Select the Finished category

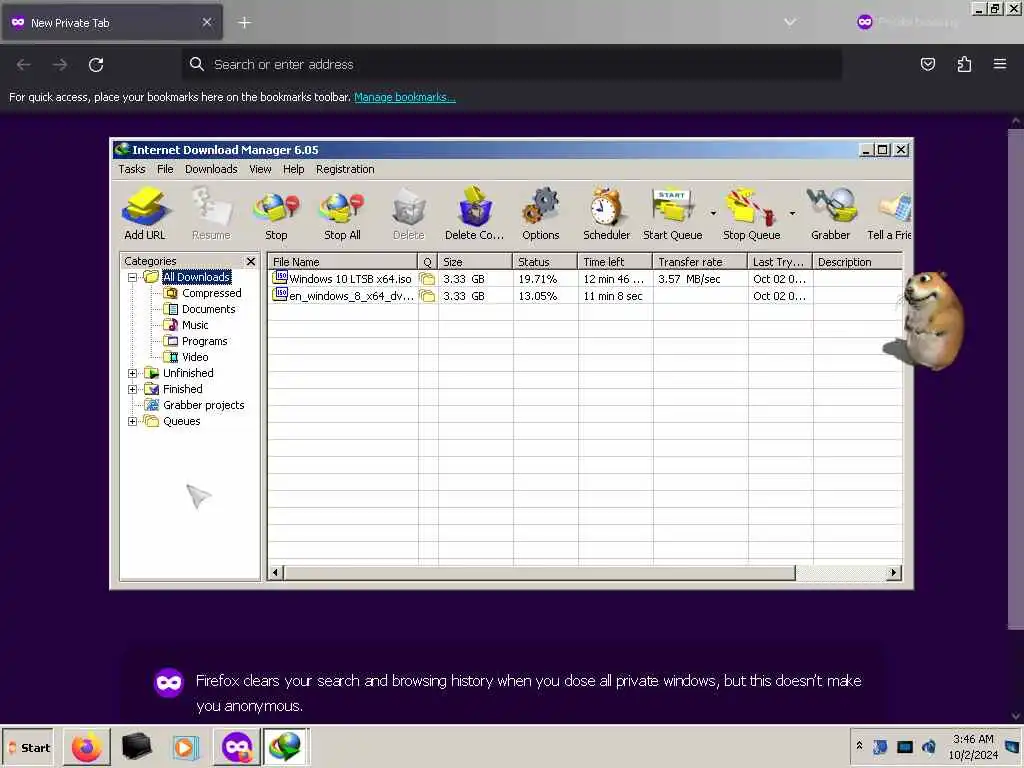(182, 389)
